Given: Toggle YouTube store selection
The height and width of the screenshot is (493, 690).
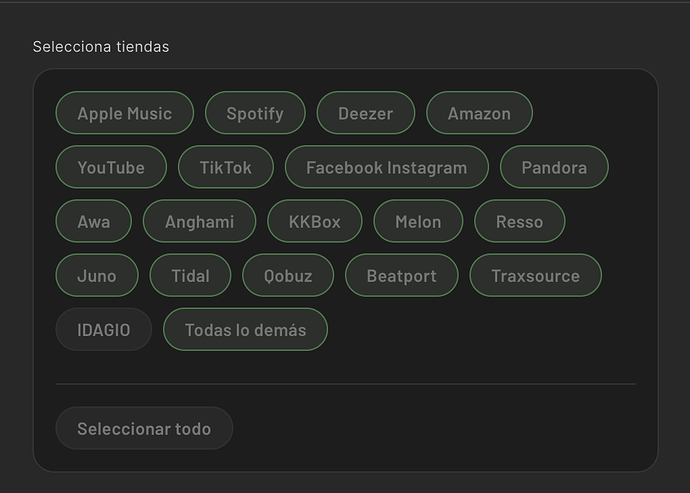Looking at the screenshot, I should (x=111, y=167).
